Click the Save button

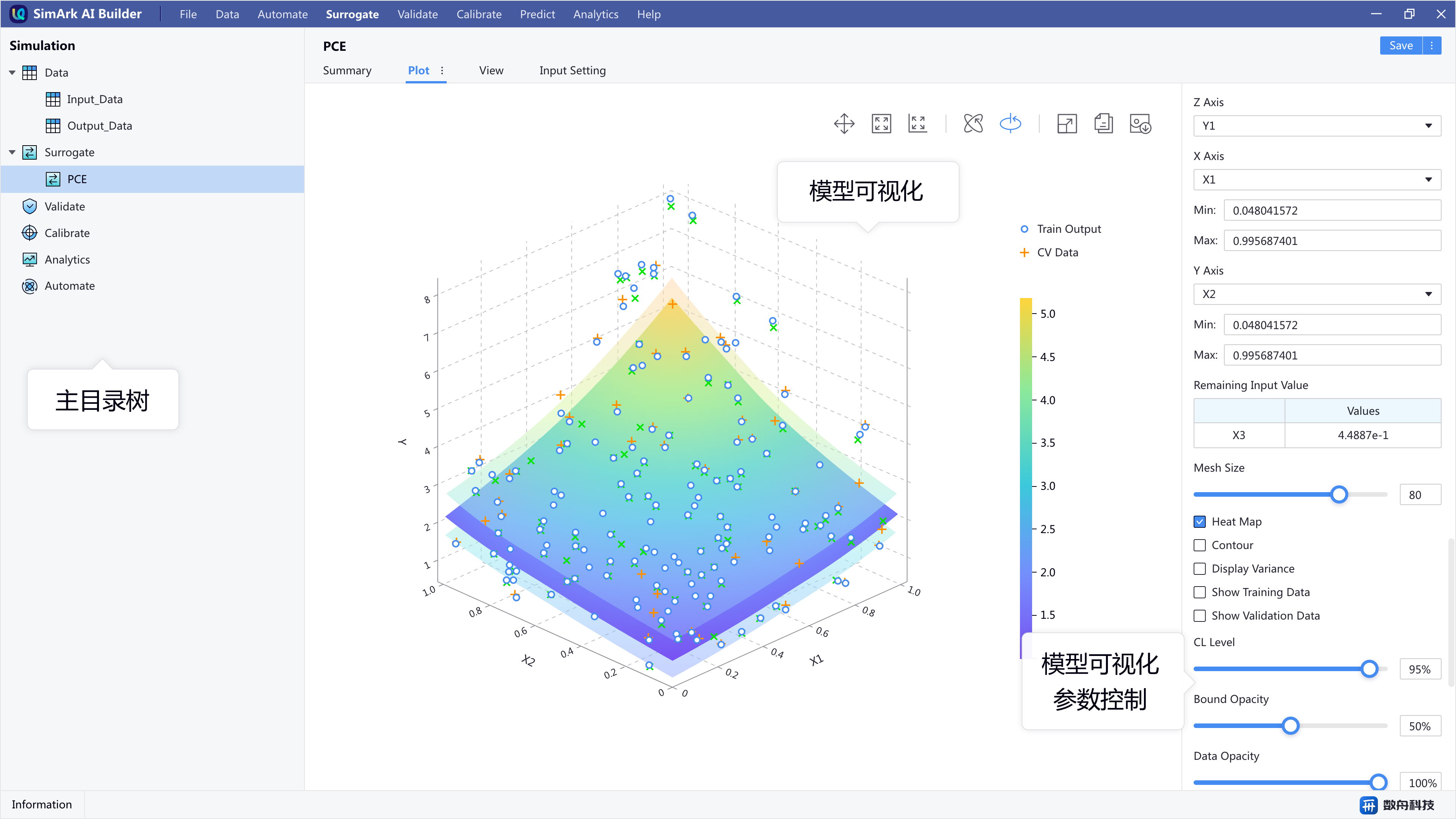[x=1401, y=46]
